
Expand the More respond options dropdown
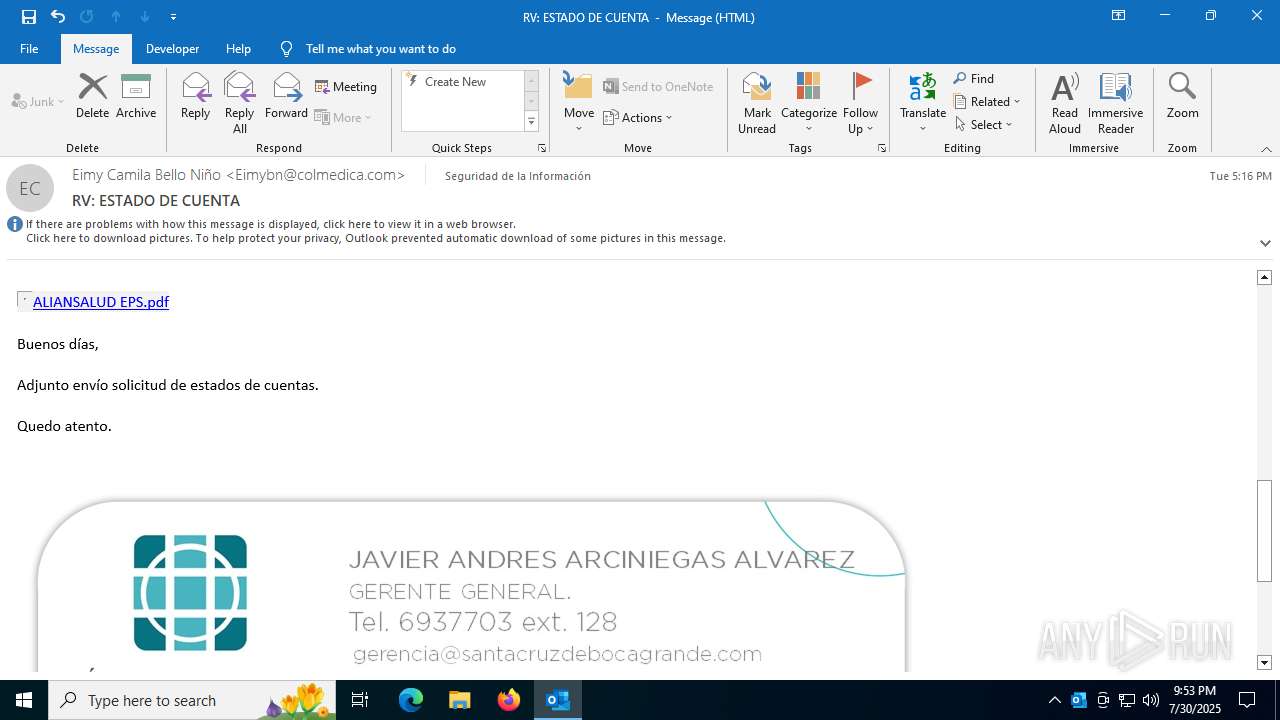click(x=343, y=118)
